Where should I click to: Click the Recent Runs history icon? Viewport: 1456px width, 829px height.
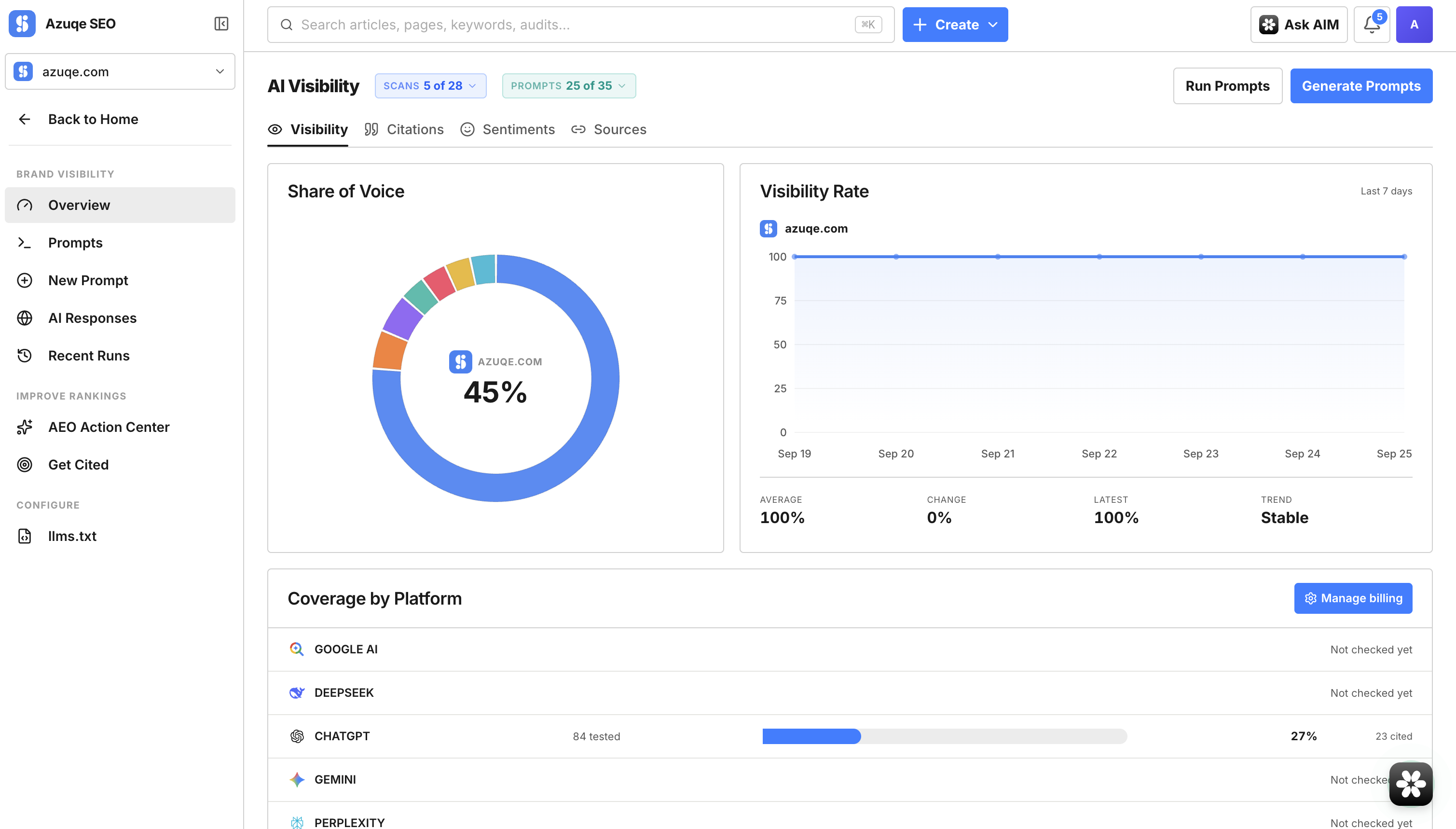pos(25,355)
